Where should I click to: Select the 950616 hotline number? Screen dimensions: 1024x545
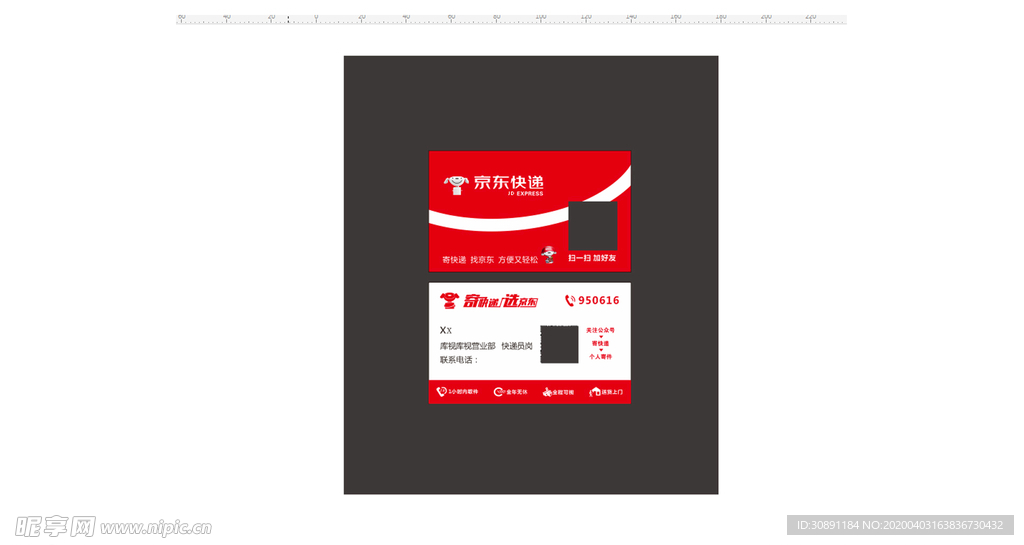(x=598, y=300)
